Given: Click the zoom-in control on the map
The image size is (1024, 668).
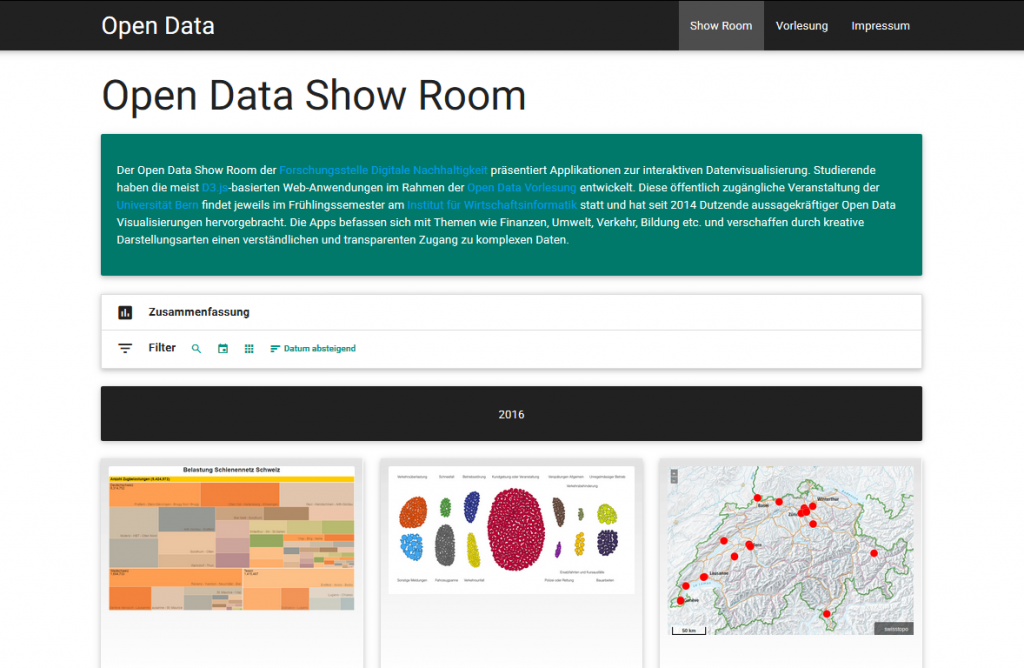Looking at the screenshot, I should 674,473.
